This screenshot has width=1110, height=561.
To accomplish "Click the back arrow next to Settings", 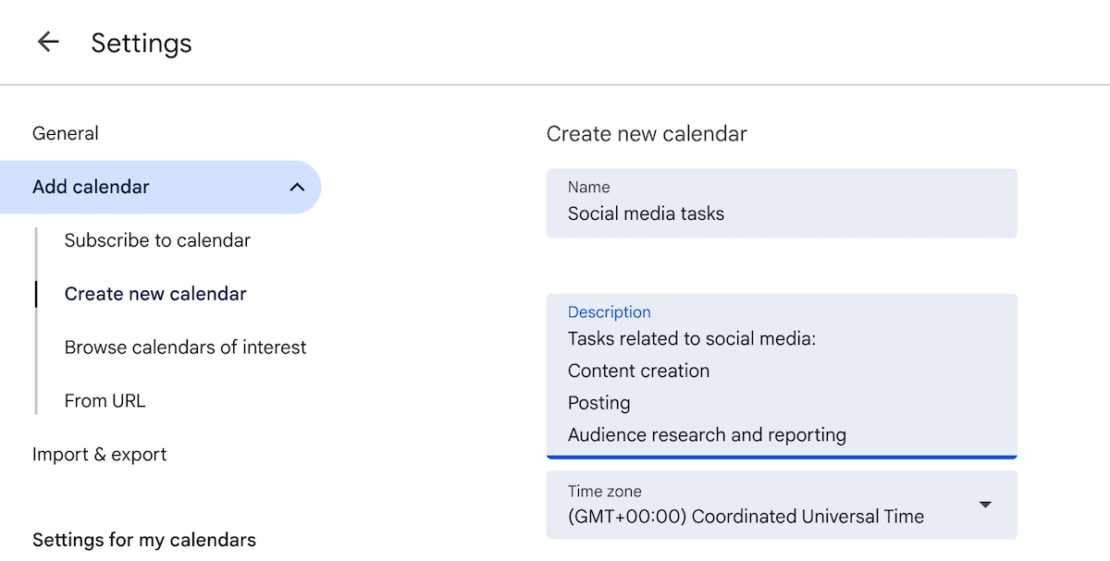I will 47,42.
